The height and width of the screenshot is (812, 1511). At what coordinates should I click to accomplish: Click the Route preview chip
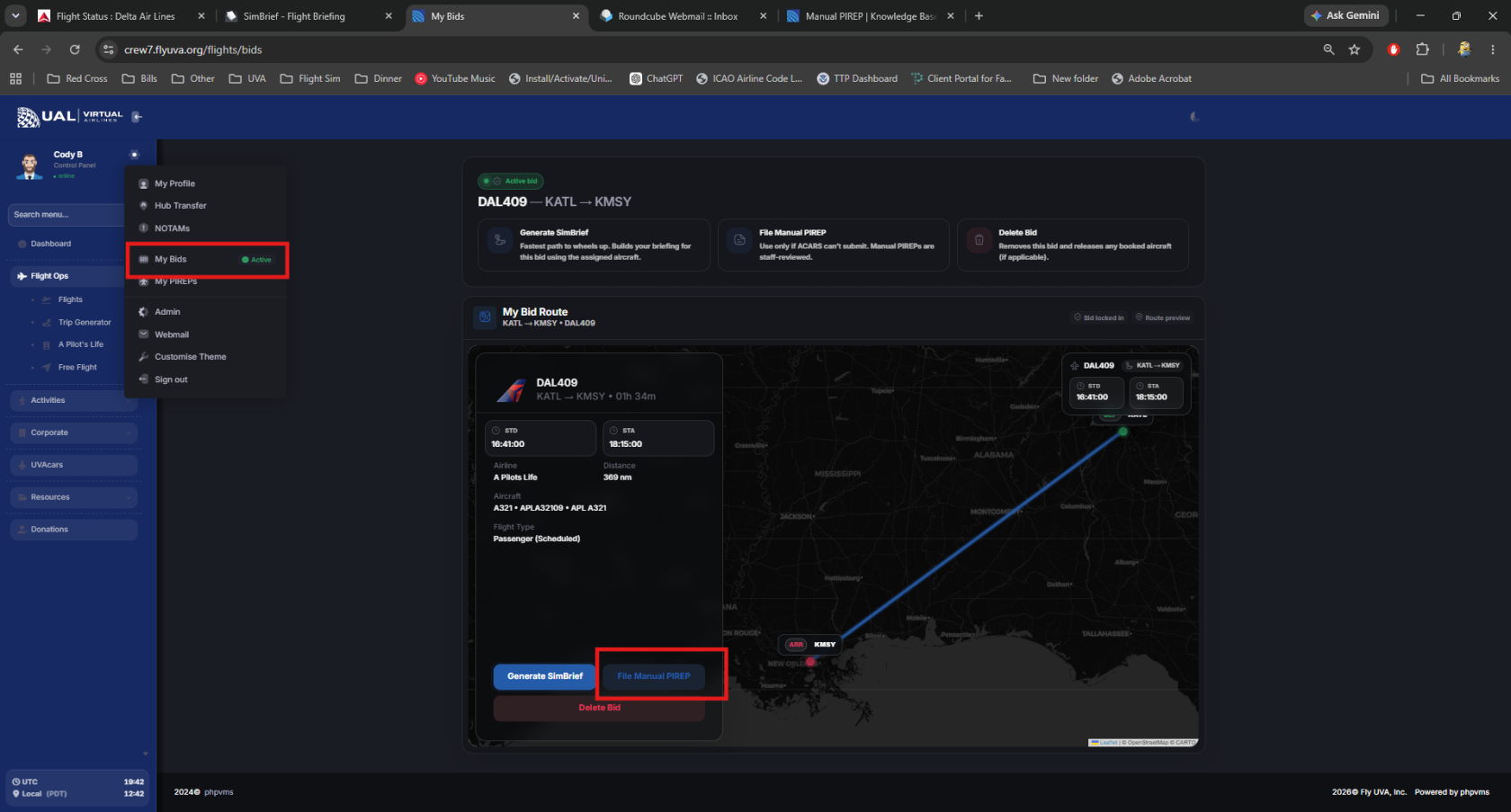1163,318
